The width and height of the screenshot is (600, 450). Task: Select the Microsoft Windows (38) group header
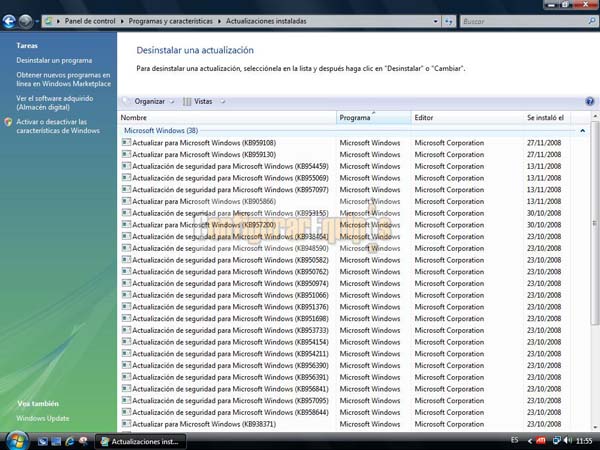click(161, 131)
